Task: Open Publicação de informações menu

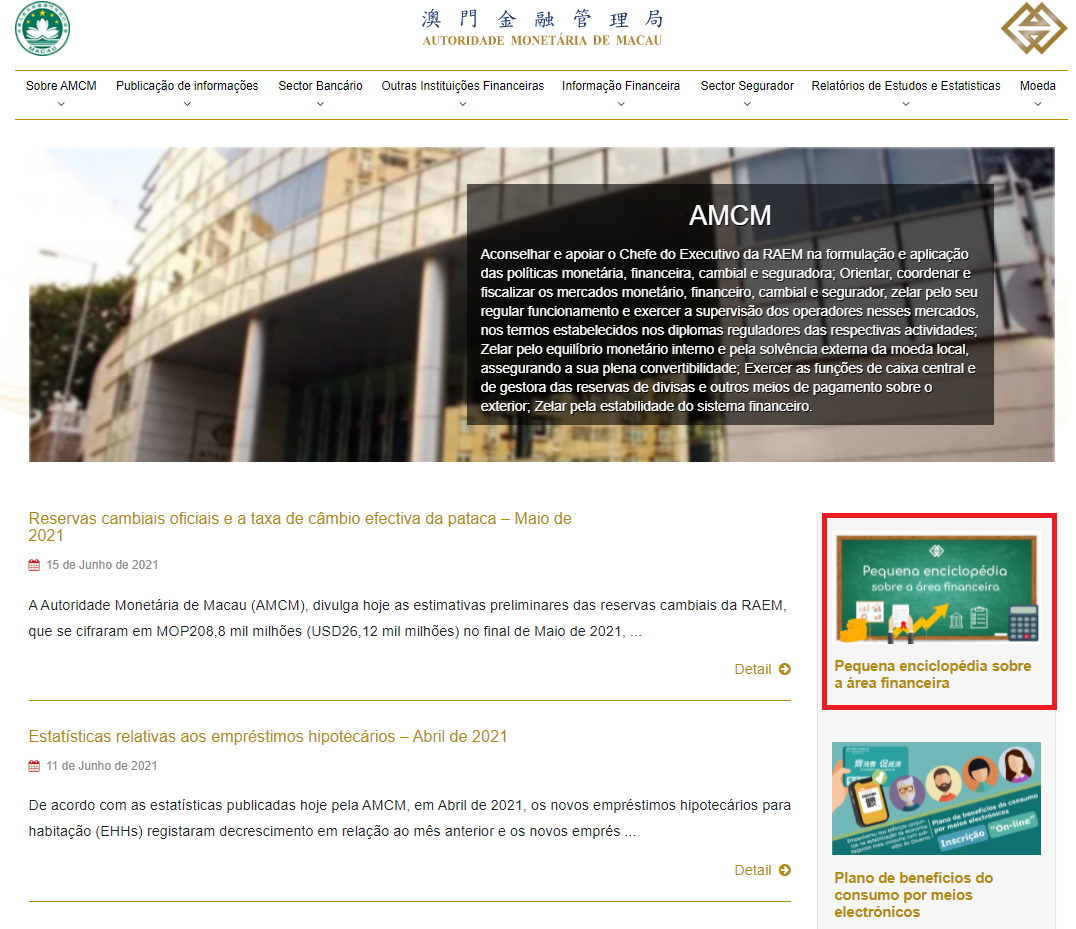Action: (187, 86)
